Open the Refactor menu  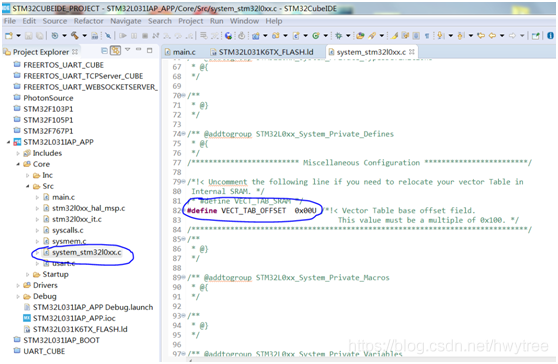[x=88, y=21]
